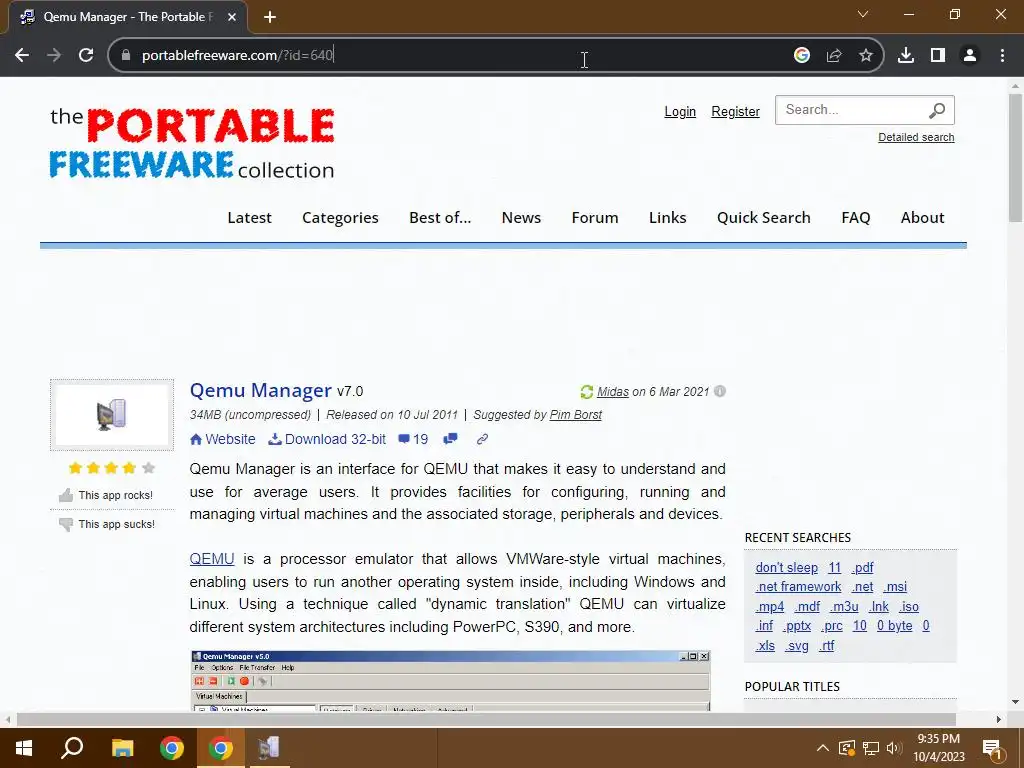Screen dimensions: 1024x768
Task: Select recent search .net framework
Action: click(798, 586)
